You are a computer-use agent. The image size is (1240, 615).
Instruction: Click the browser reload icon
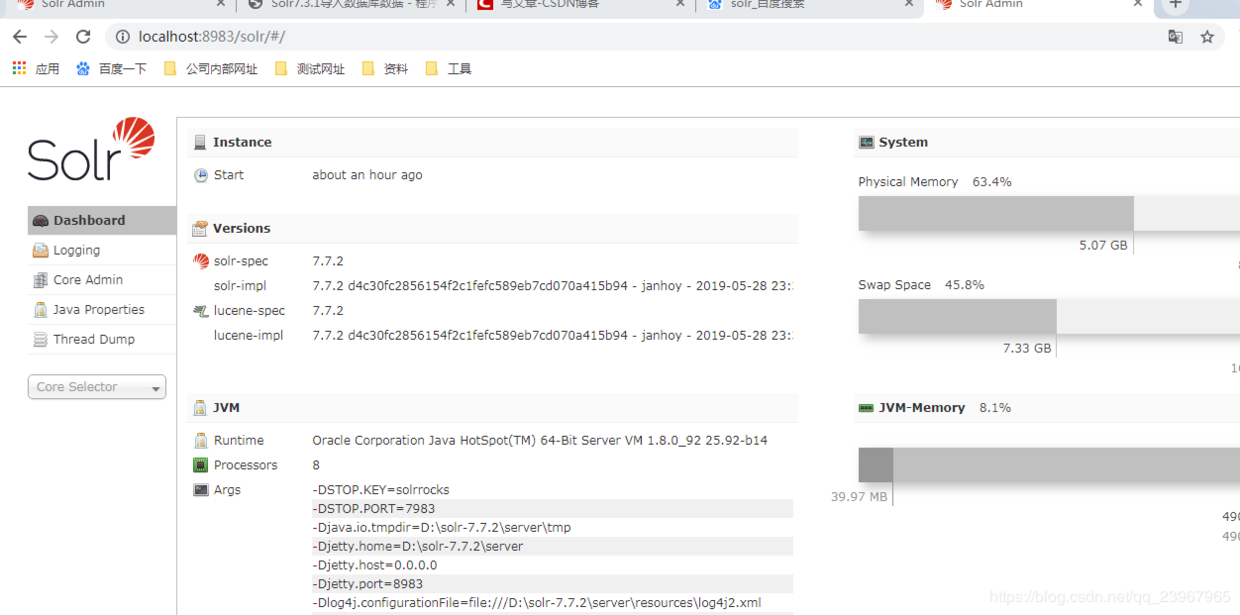(x=83, y=37)
